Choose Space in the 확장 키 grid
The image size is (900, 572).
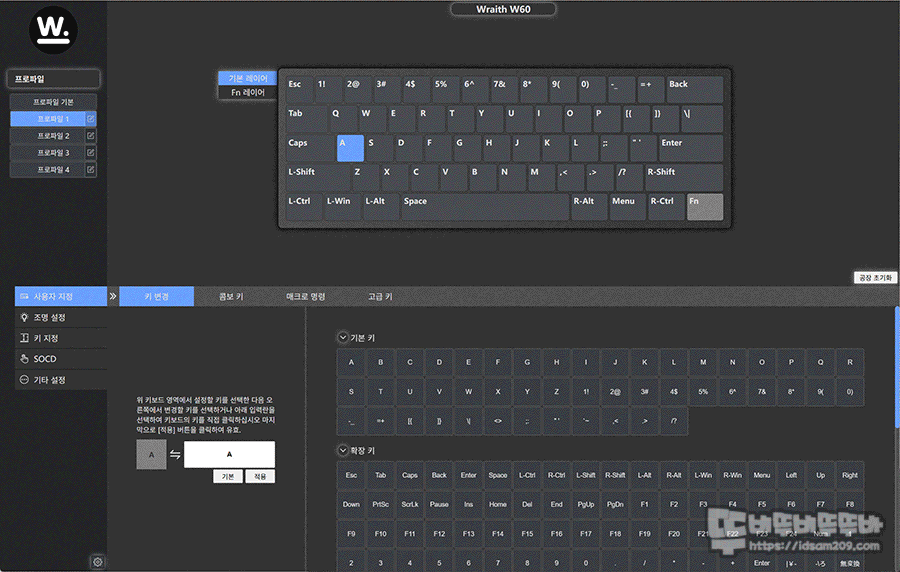tap(498, 476)
